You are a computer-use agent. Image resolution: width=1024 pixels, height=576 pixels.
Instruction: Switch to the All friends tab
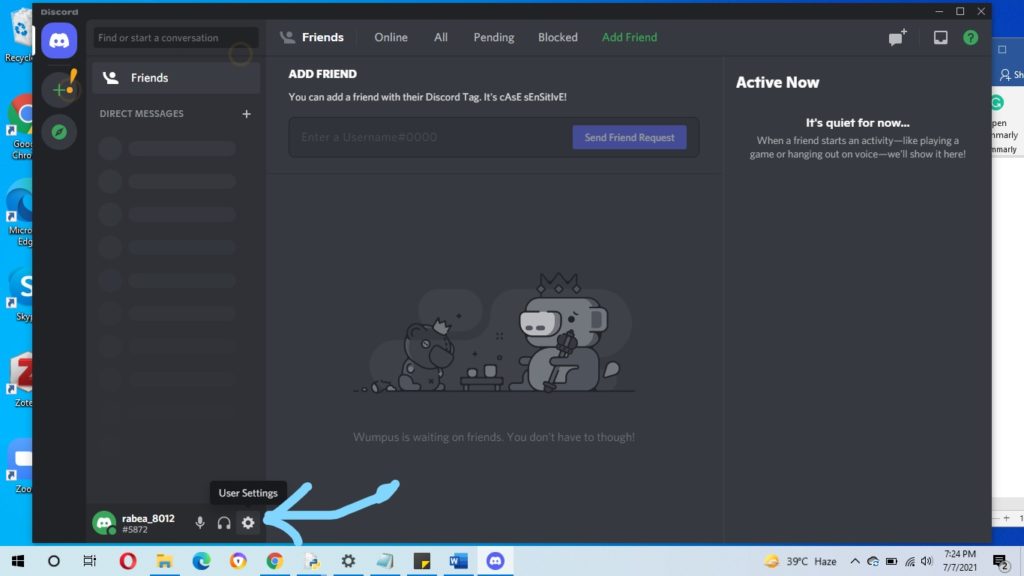[441, 37]
